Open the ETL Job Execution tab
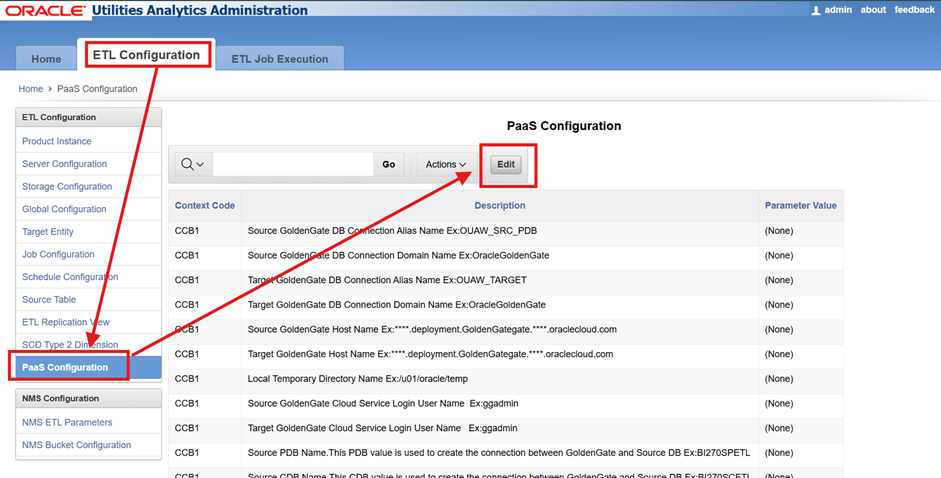Viewport: 941px width, 478px height. click(280, 59)
